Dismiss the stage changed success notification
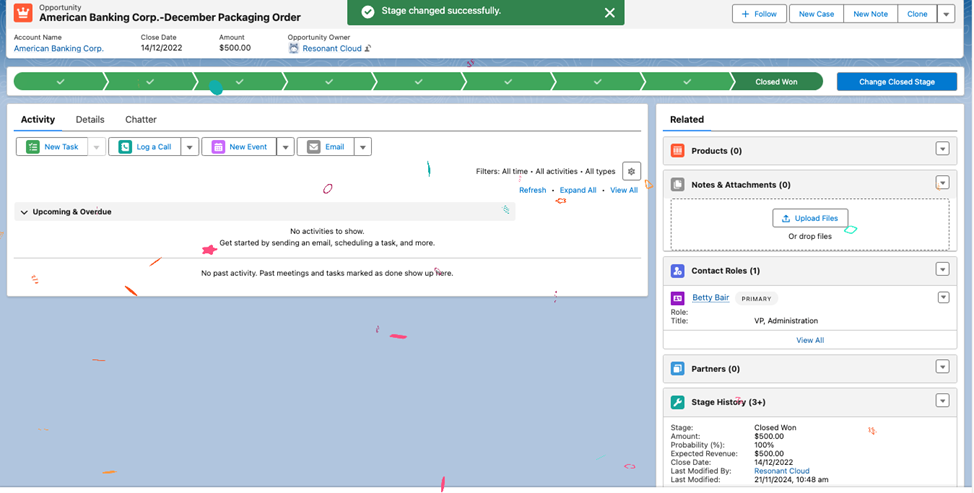This screenshot has width=974, height=493. point(610,12)
